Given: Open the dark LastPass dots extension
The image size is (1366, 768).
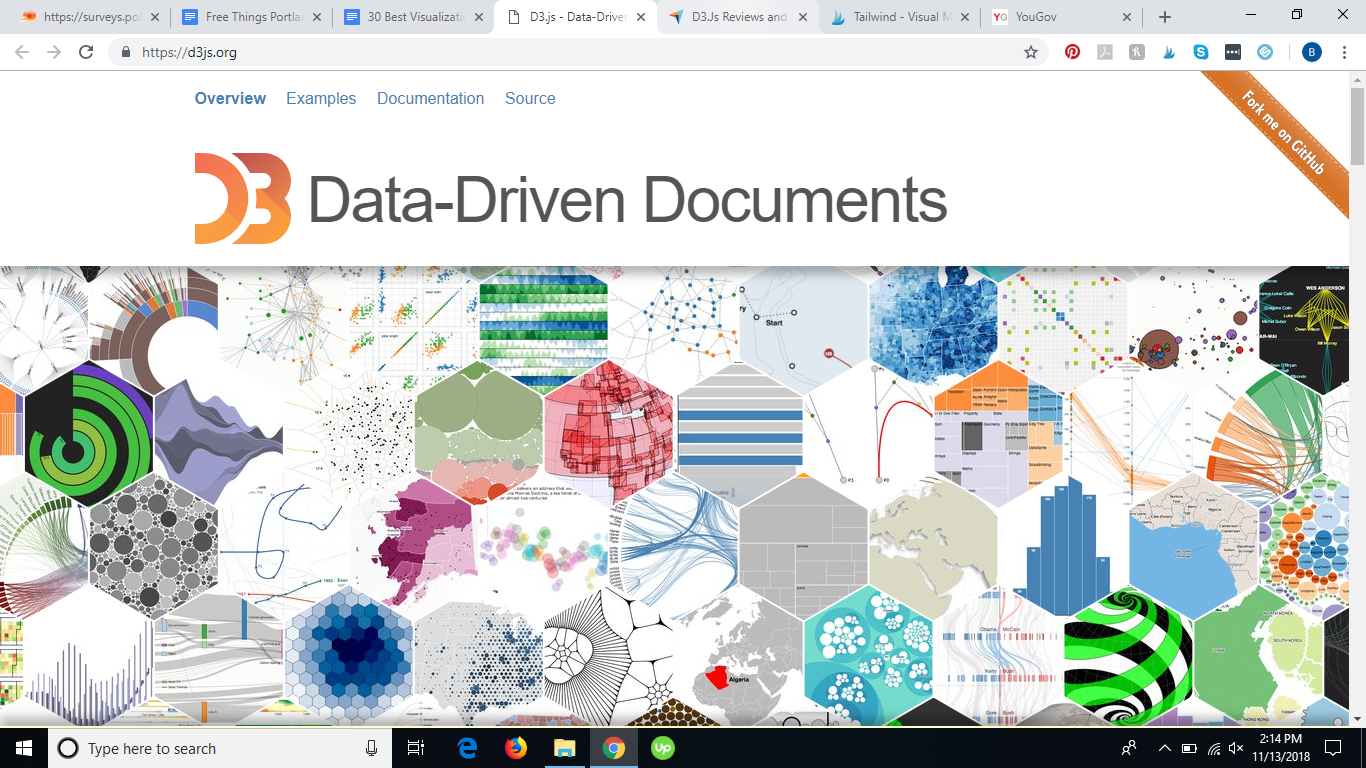Looking at the screenshot, I should (1233, 52).
